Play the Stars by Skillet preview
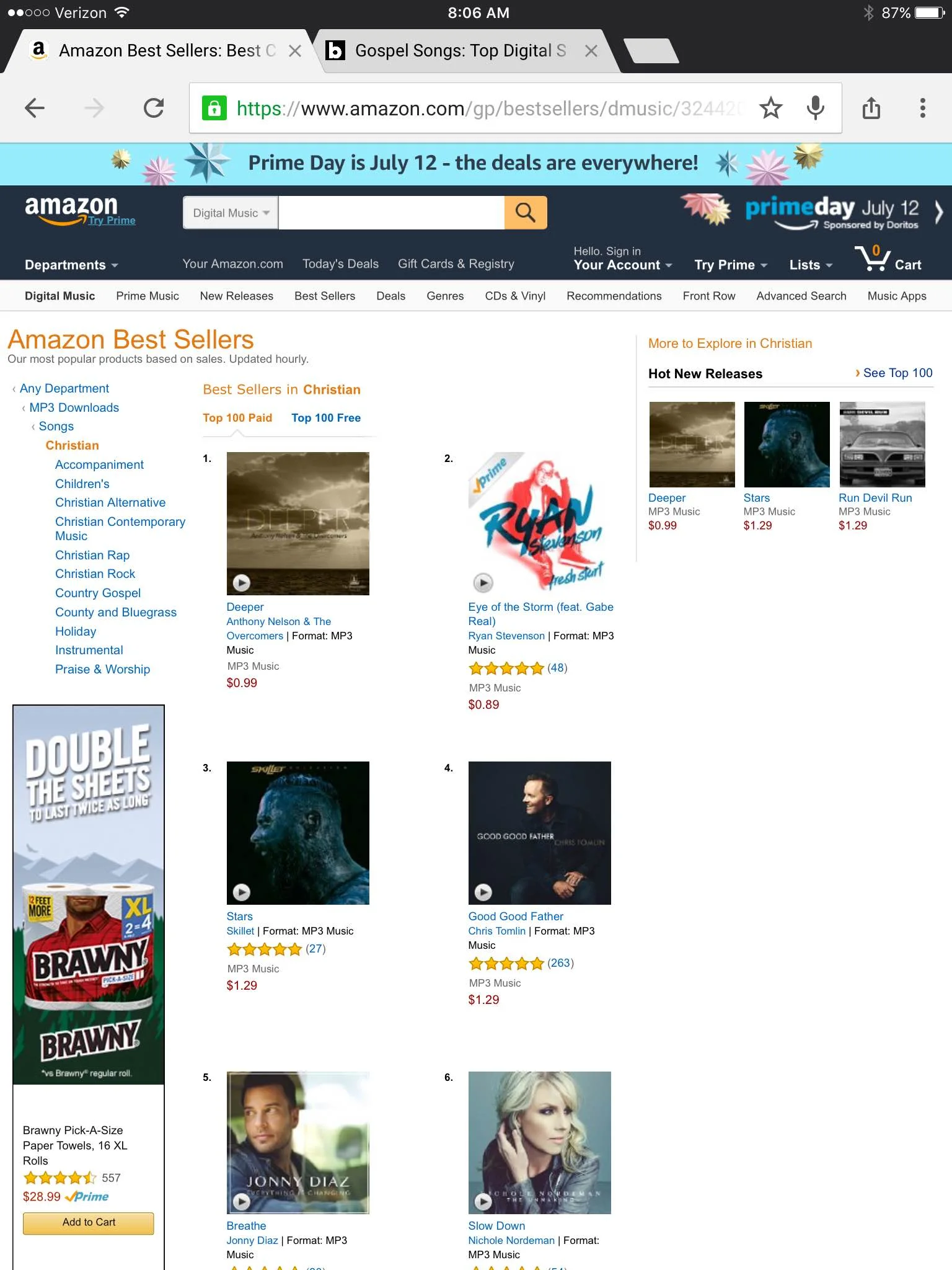 pyautogui.click(x=241, y=892)
